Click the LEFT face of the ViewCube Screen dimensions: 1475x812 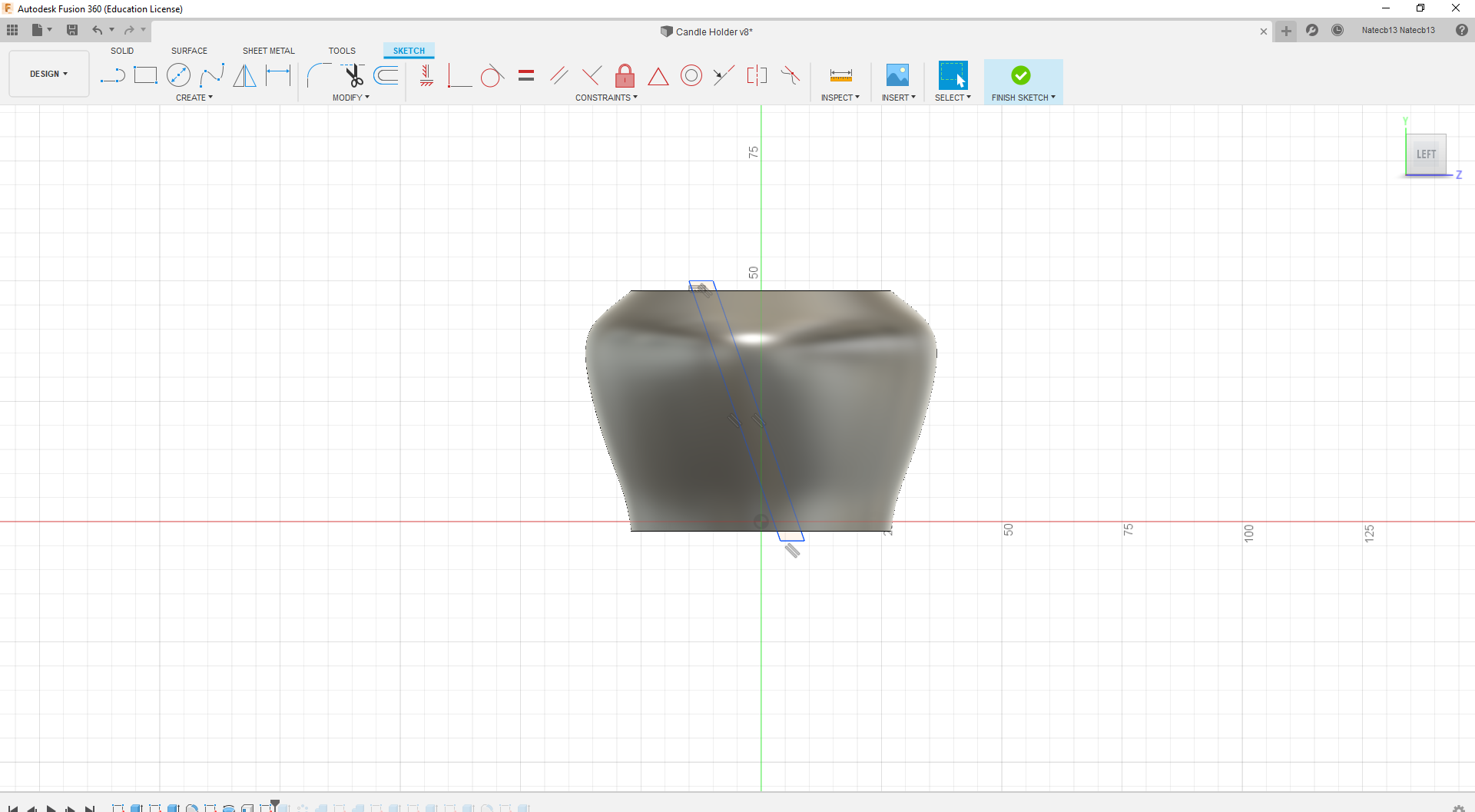coord(1426,154)
